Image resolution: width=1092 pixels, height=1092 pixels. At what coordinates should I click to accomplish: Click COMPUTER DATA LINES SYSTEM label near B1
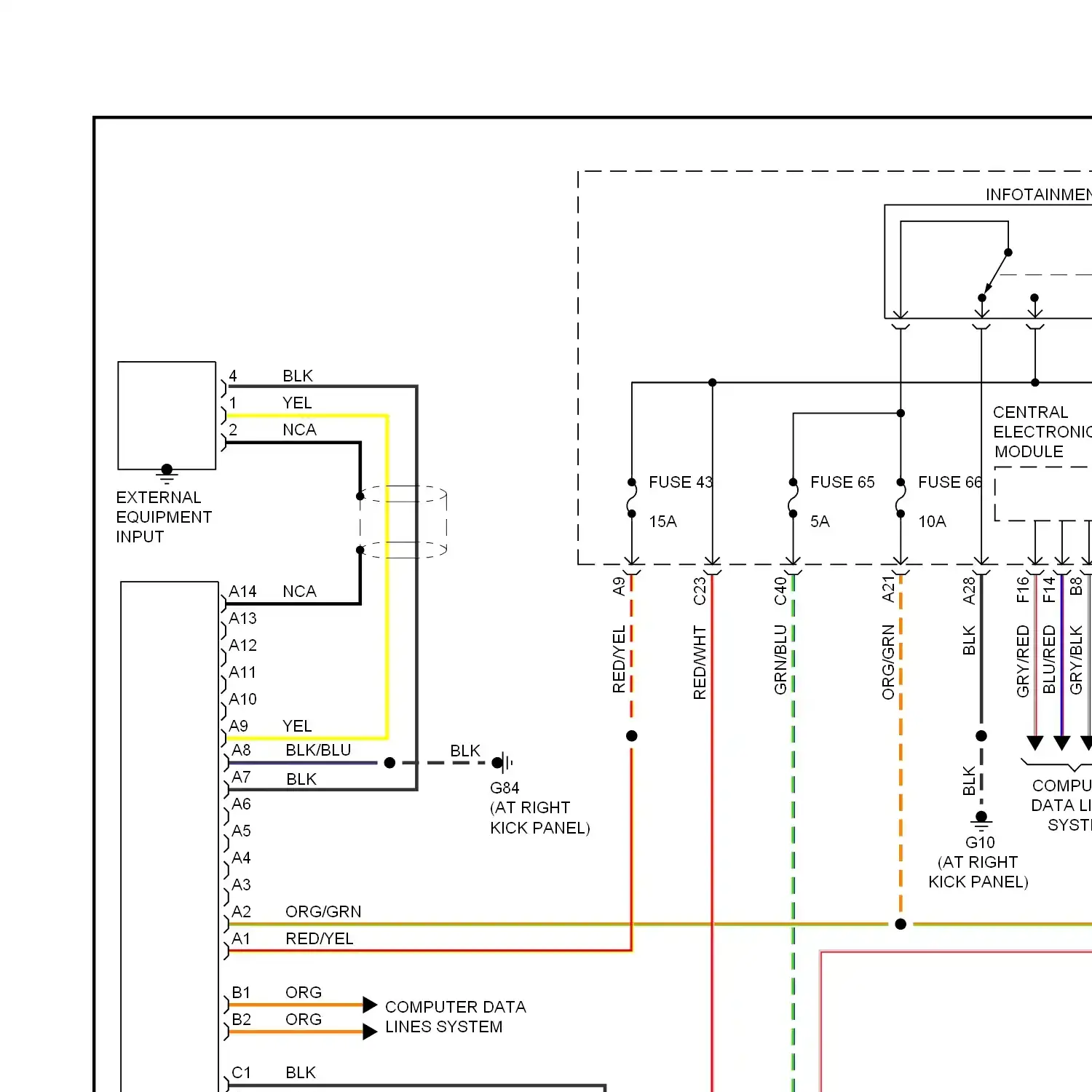pos(455,1017)
